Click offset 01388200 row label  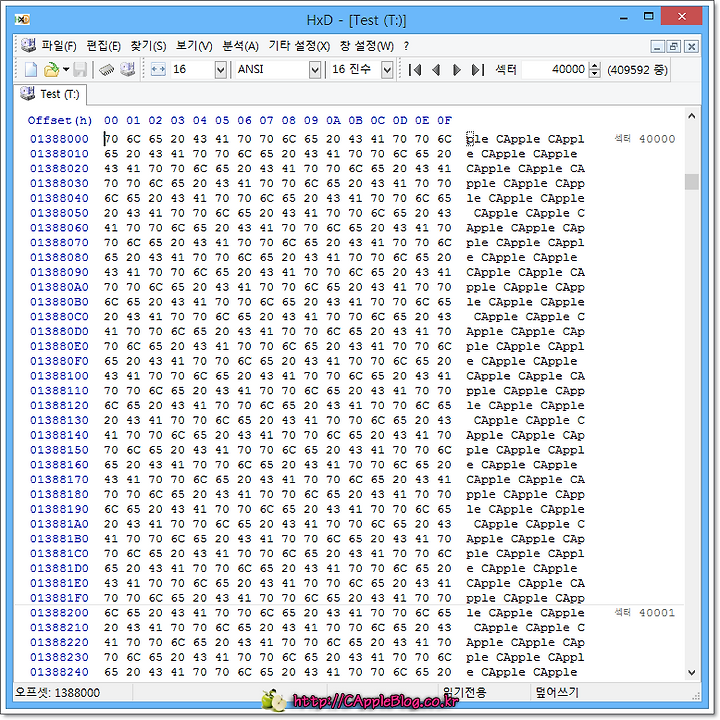59,613
